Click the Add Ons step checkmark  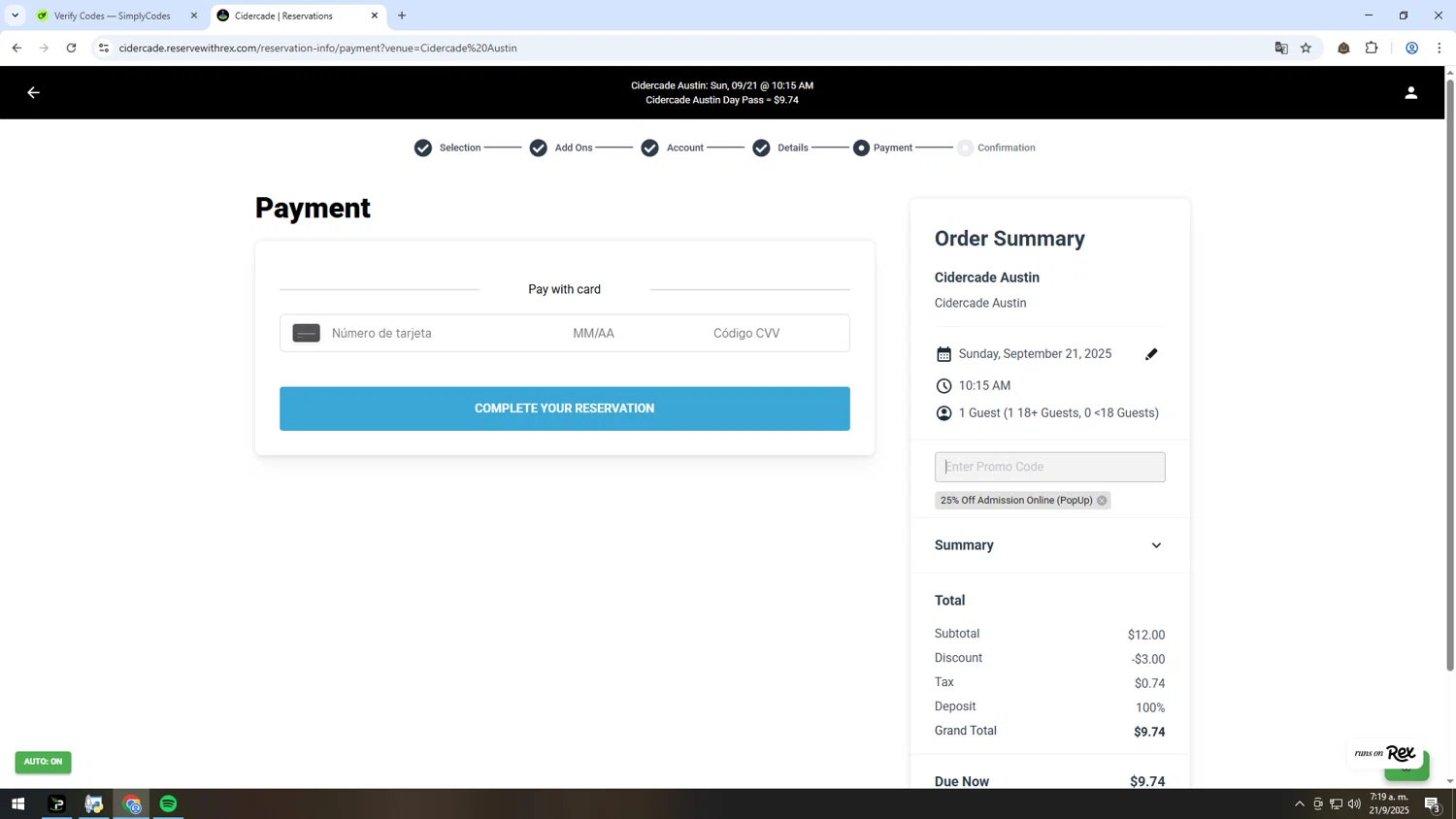tap(539, 147)
